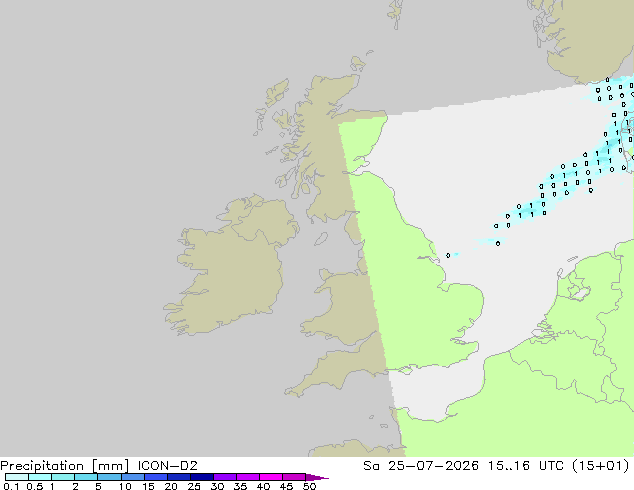
Task: Click the IJsselmeer lake in Netherlands
Action: pos(581,293)
